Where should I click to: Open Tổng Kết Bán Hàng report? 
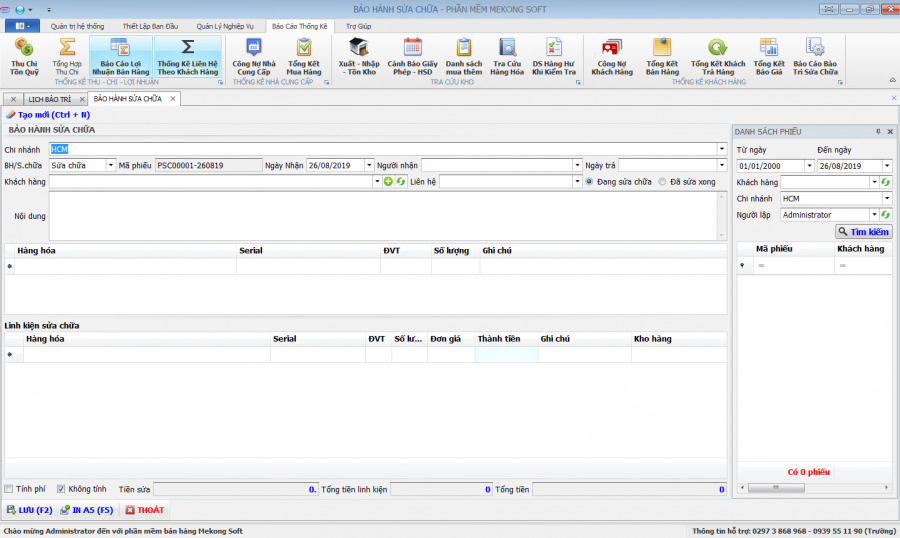662,56
